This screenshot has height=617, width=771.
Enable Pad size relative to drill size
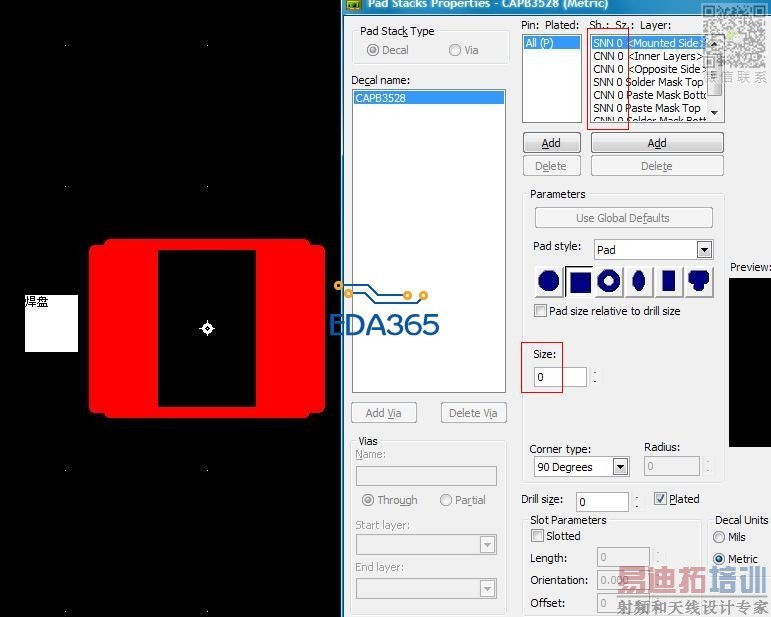(540, 311)
